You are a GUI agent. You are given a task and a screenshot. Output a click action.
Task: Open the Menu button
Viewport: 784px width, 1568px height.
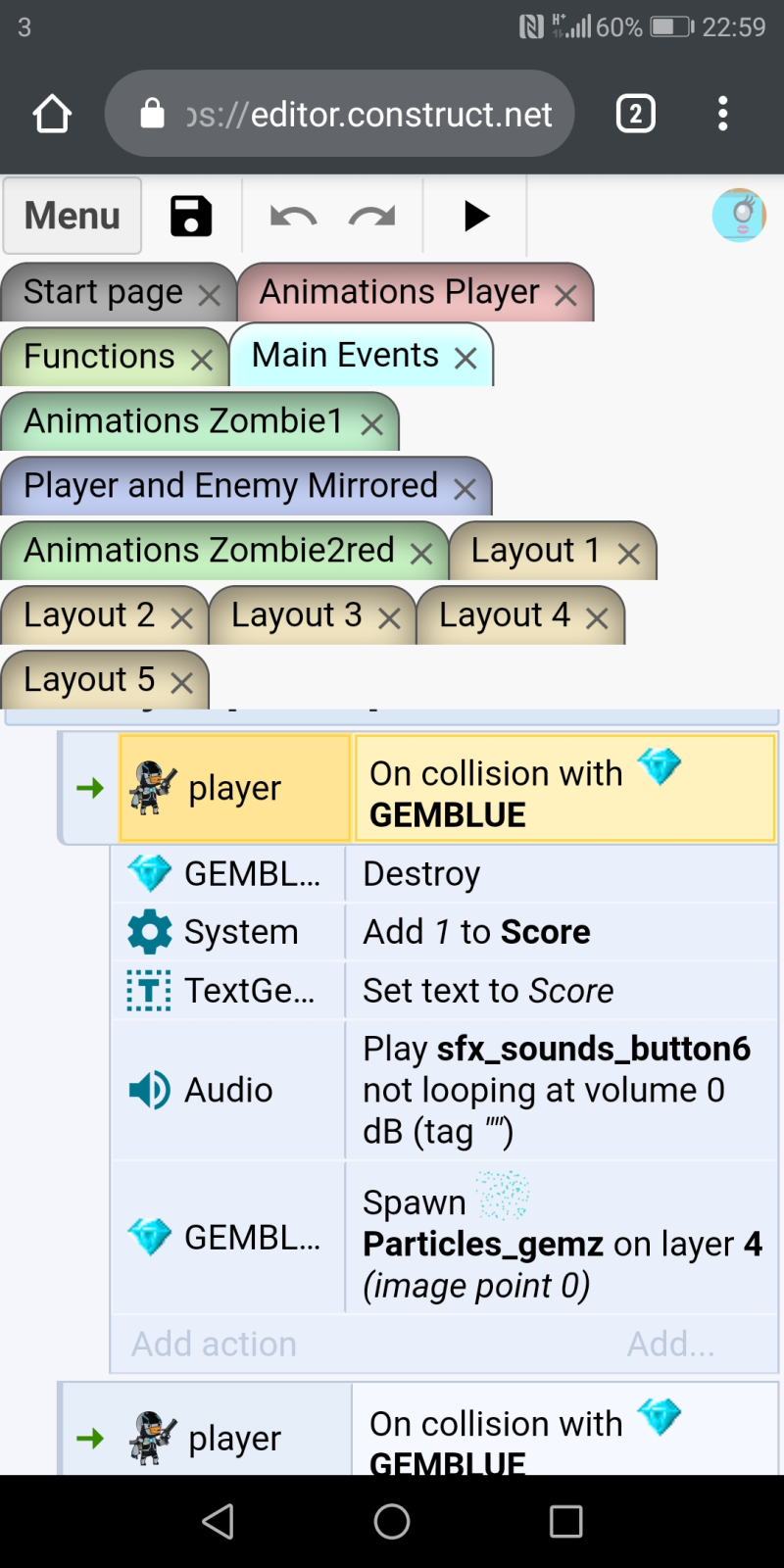tap(73, 216)
